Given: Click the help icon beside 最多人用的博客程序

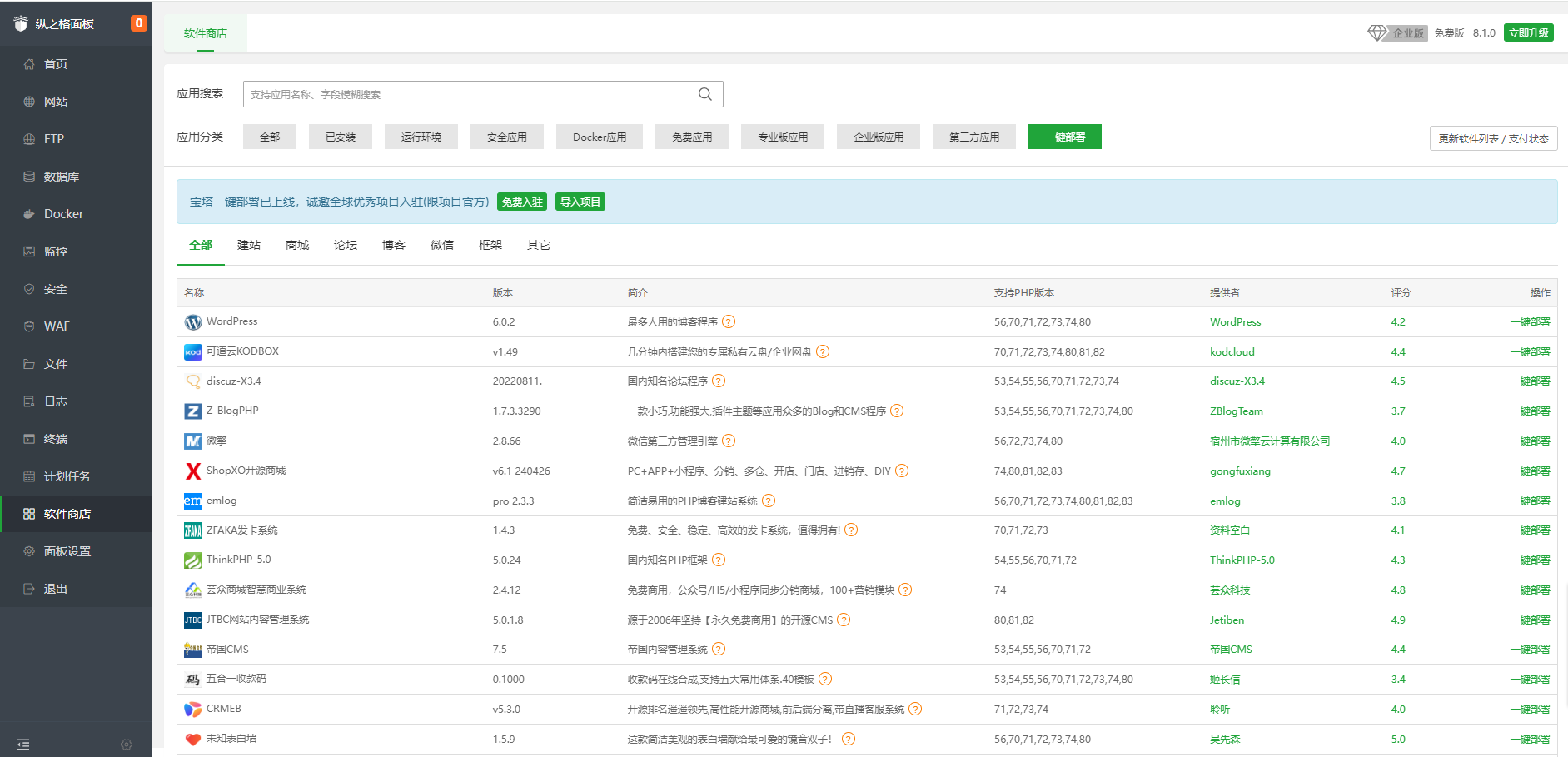Looking at the screenshot, I should click(729, 322).
